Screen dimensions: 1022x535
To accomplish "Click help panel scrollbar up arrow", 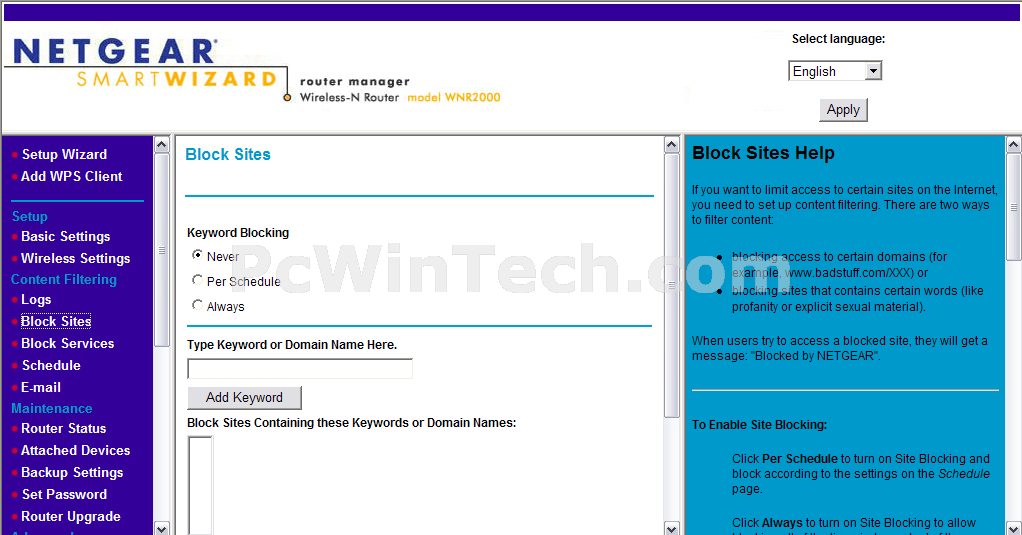I will pos(1014,145).
